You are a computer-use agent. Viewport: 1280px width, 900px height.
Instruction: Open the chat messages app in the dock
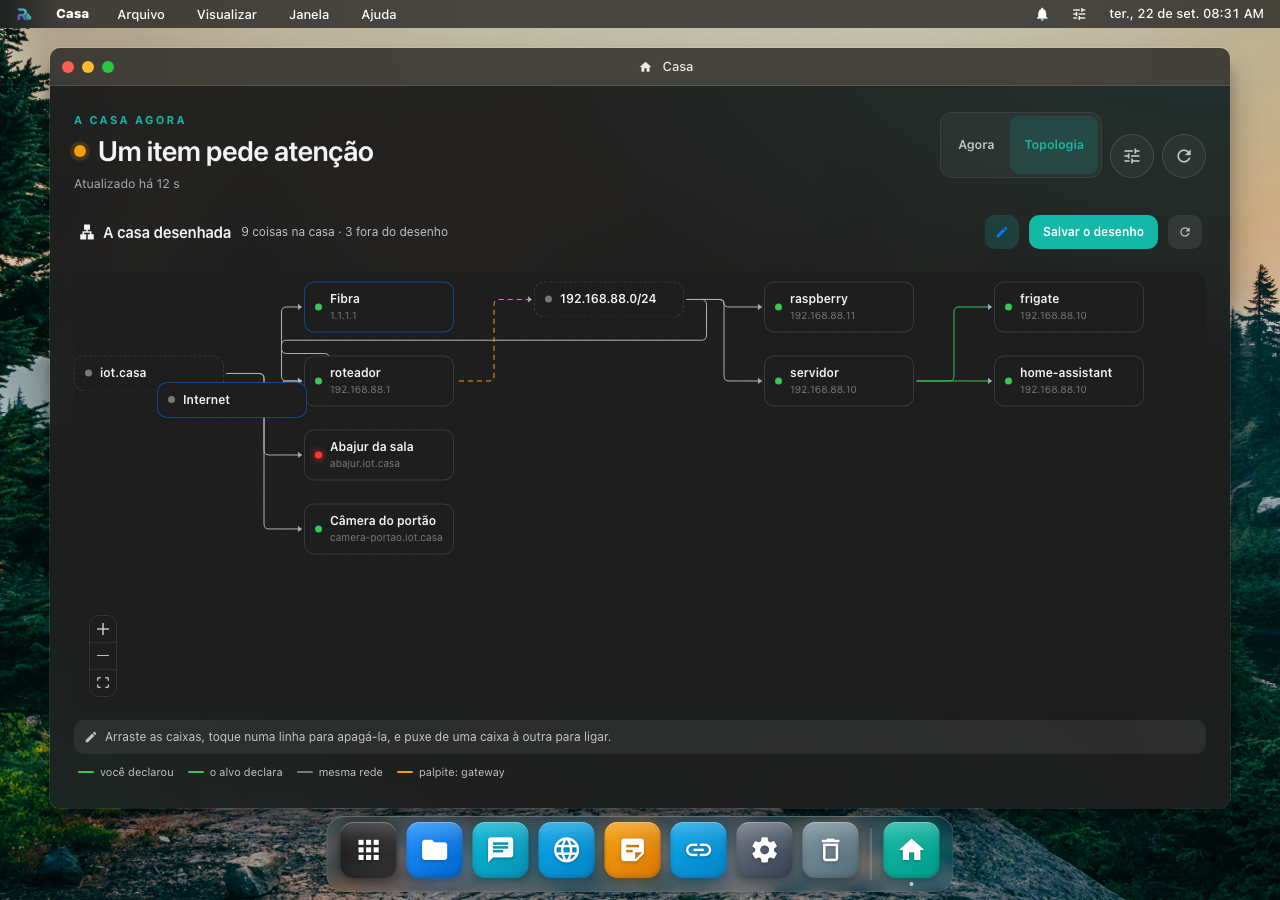[x=501, y=850]
